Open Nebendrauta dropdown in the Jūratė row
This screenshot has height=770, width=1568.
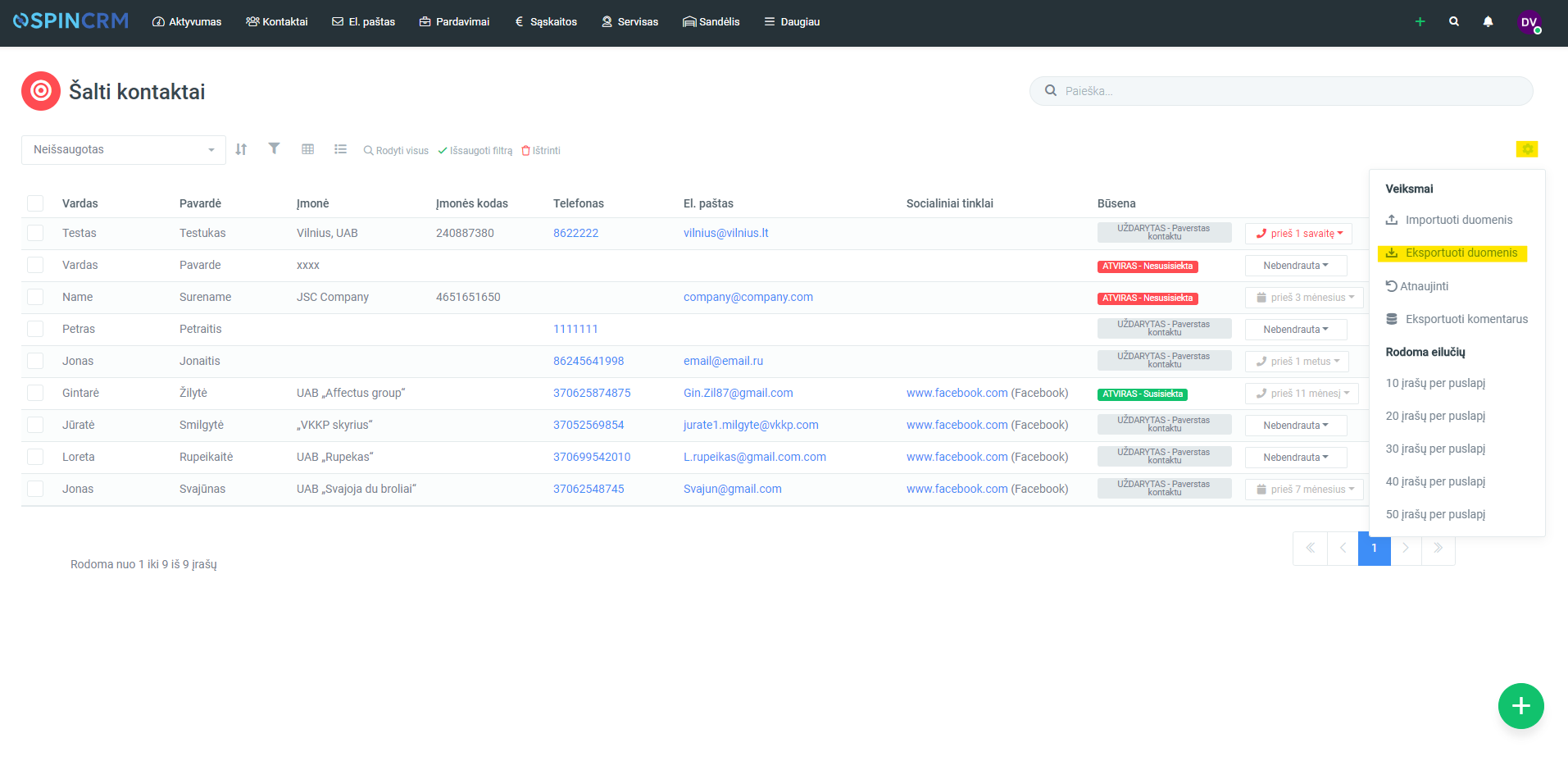pyautogui.click(x=1296, y=426)
